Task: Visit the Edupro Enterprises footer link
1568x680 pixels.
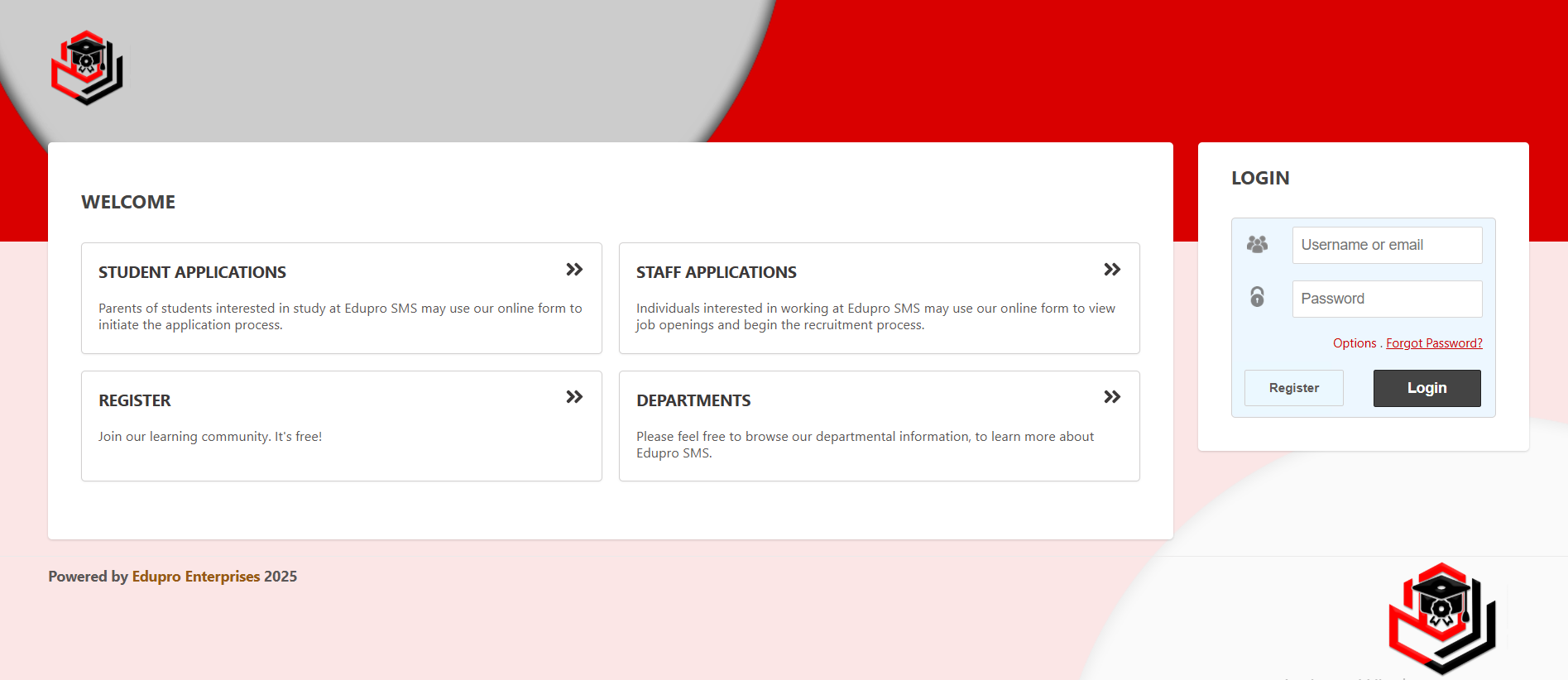Action: 196,577
